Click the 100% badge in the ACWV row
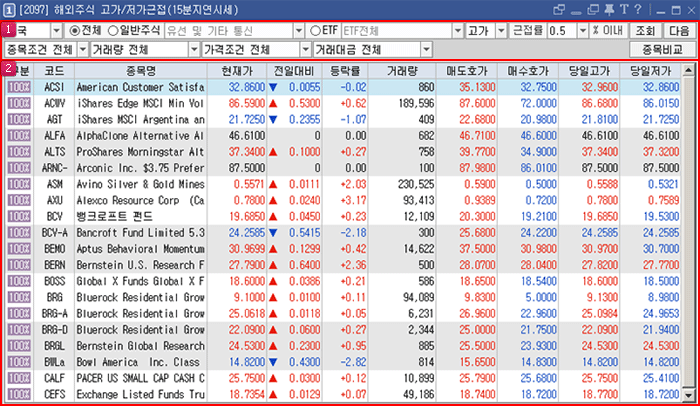 [x=19, y=103]
